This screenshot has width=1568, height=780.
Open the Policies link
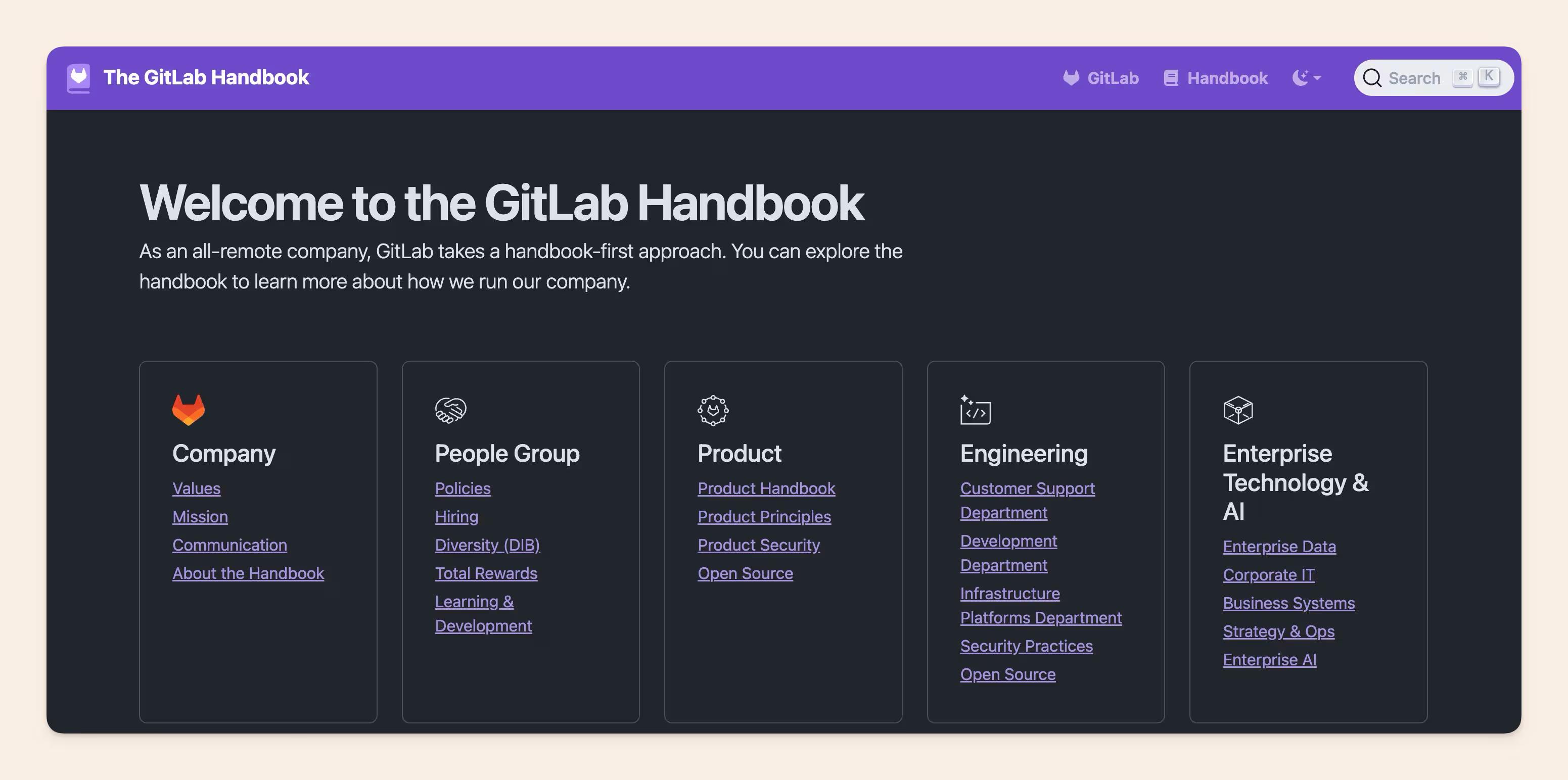click(x=463, y=489)
